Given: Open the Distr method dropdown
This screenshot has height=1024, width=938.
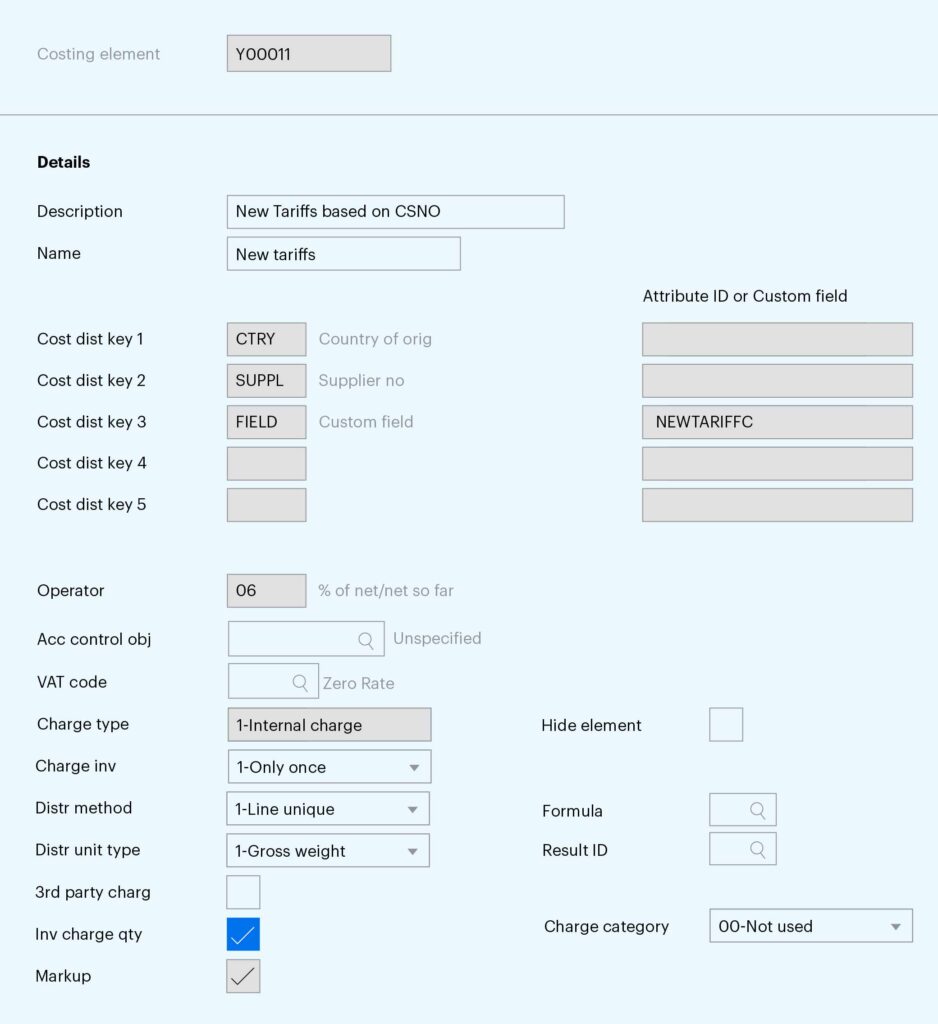Looking at the screenshot, I should coord(328,808).
